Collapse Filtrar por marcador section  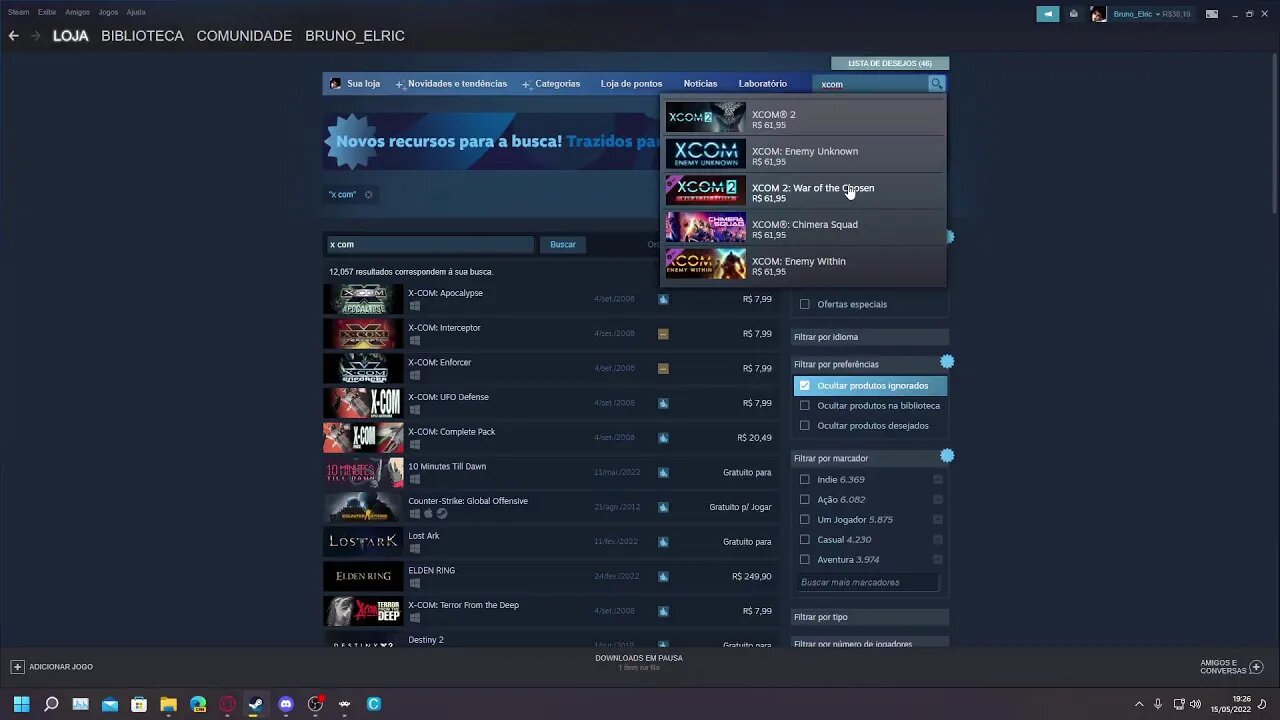pyautogui.click(x=870, y=458)
